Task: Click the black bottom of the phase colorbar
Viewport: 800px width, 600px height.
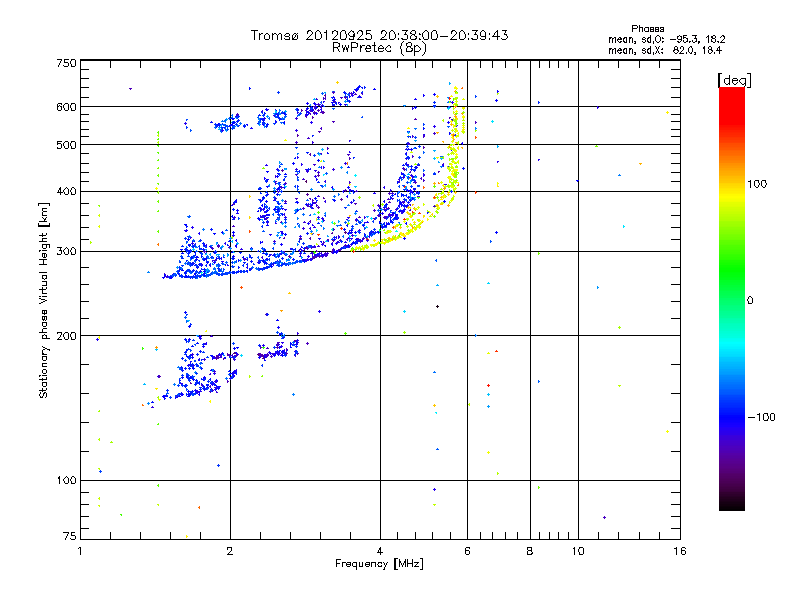Action: 732,503
